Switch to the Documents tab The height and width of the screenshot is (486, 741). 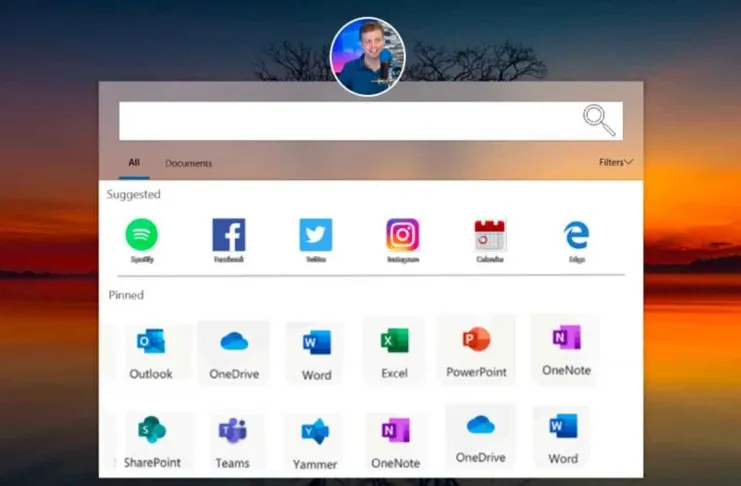(189, 163)
